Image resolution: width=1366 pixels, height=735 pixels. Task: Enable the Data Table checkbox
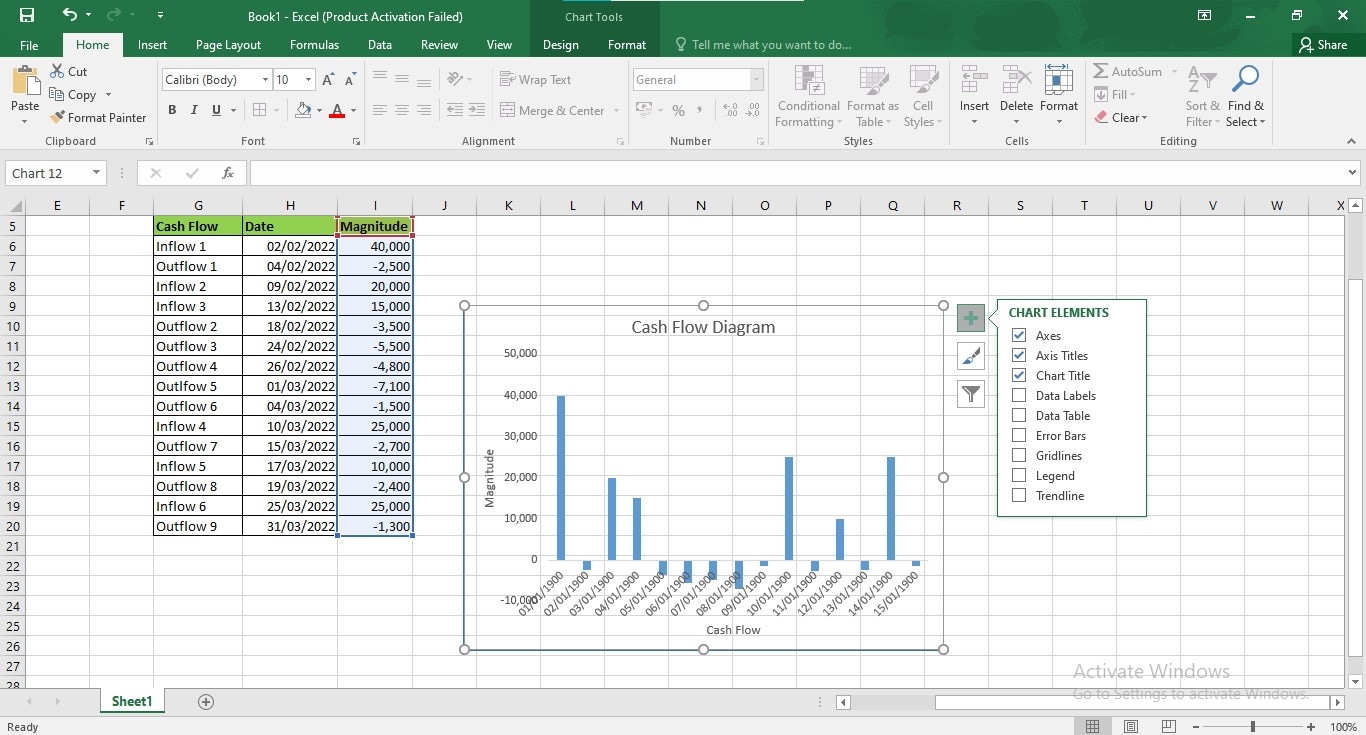[x=1019, y=415]
